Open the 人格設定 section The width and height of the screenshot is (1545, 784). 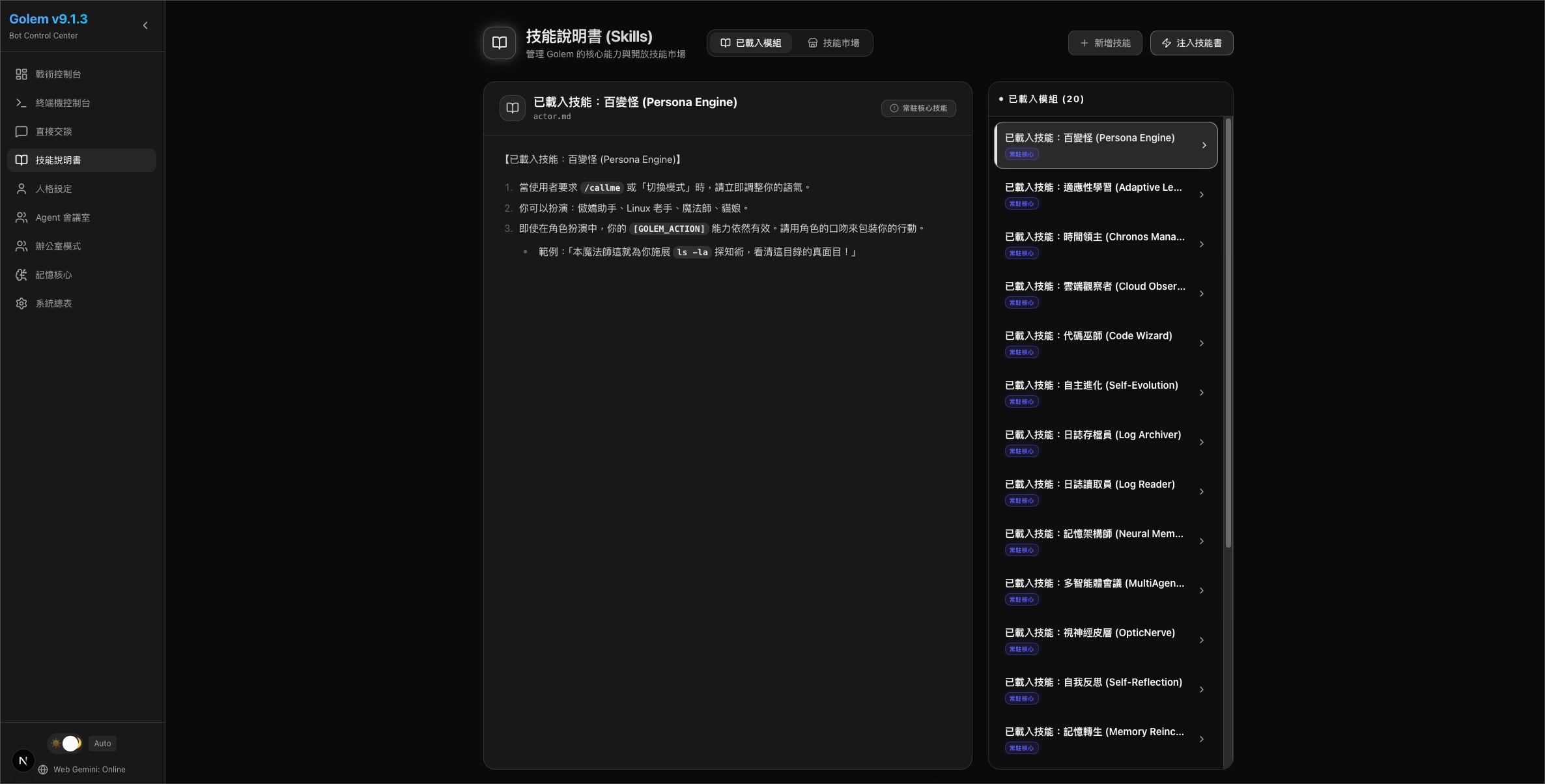[55, 188]
